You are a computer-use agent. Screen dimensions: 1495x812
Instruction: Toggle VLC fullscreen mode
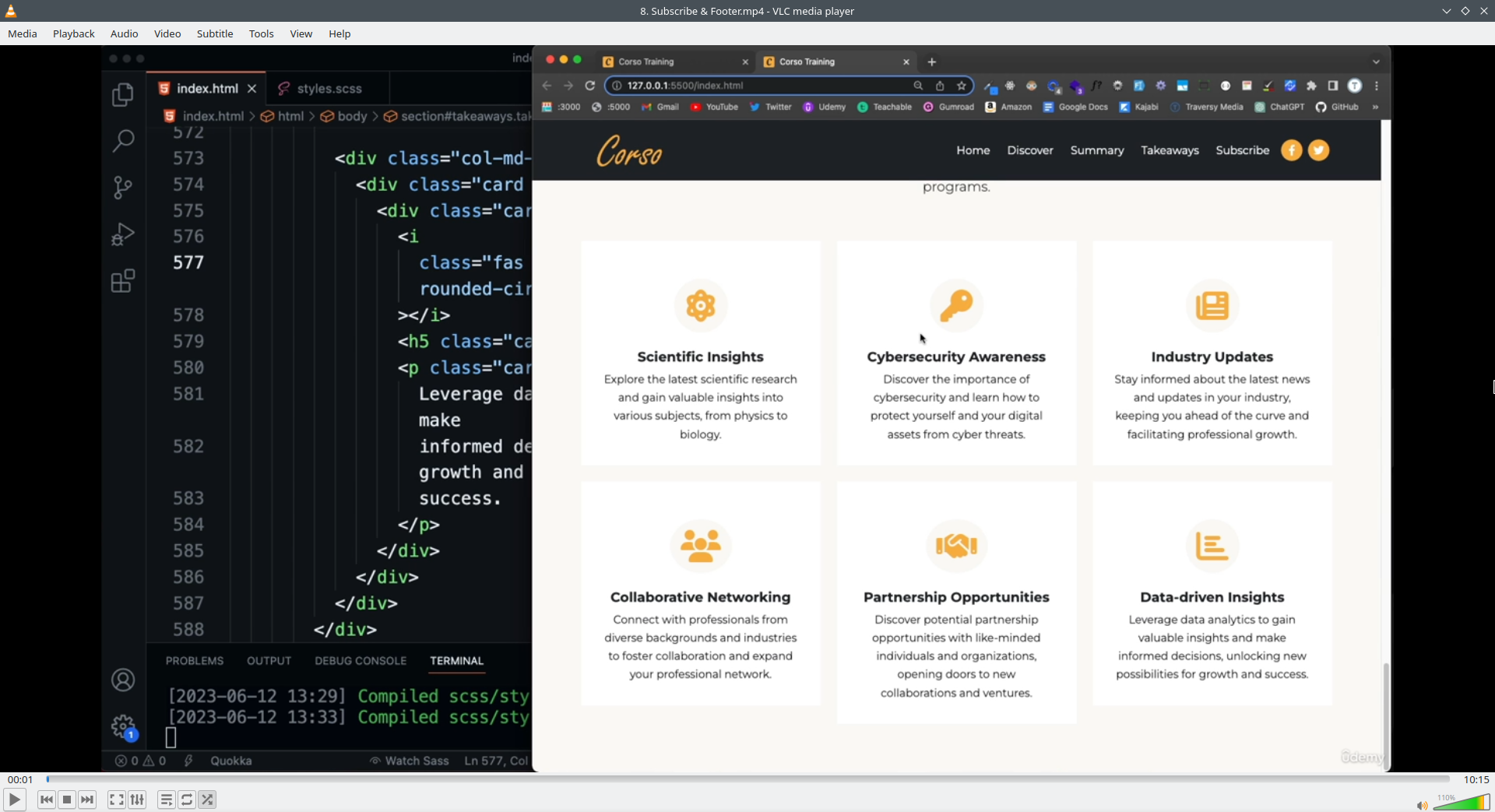pyautogui.click(x=117, y=800)
